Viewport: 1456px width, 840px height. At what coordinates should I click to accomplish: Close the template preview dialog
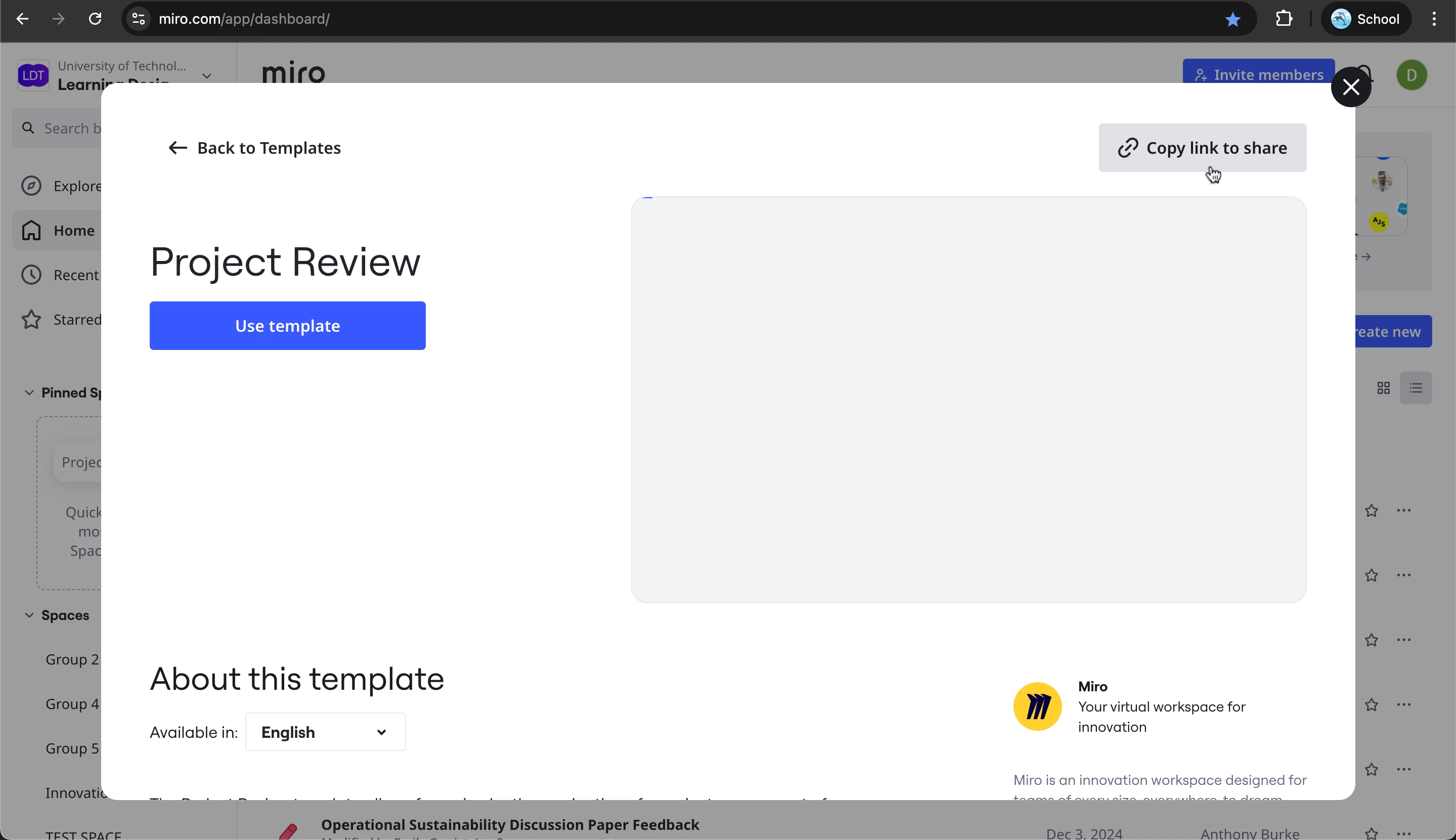tap(1351, 87)
